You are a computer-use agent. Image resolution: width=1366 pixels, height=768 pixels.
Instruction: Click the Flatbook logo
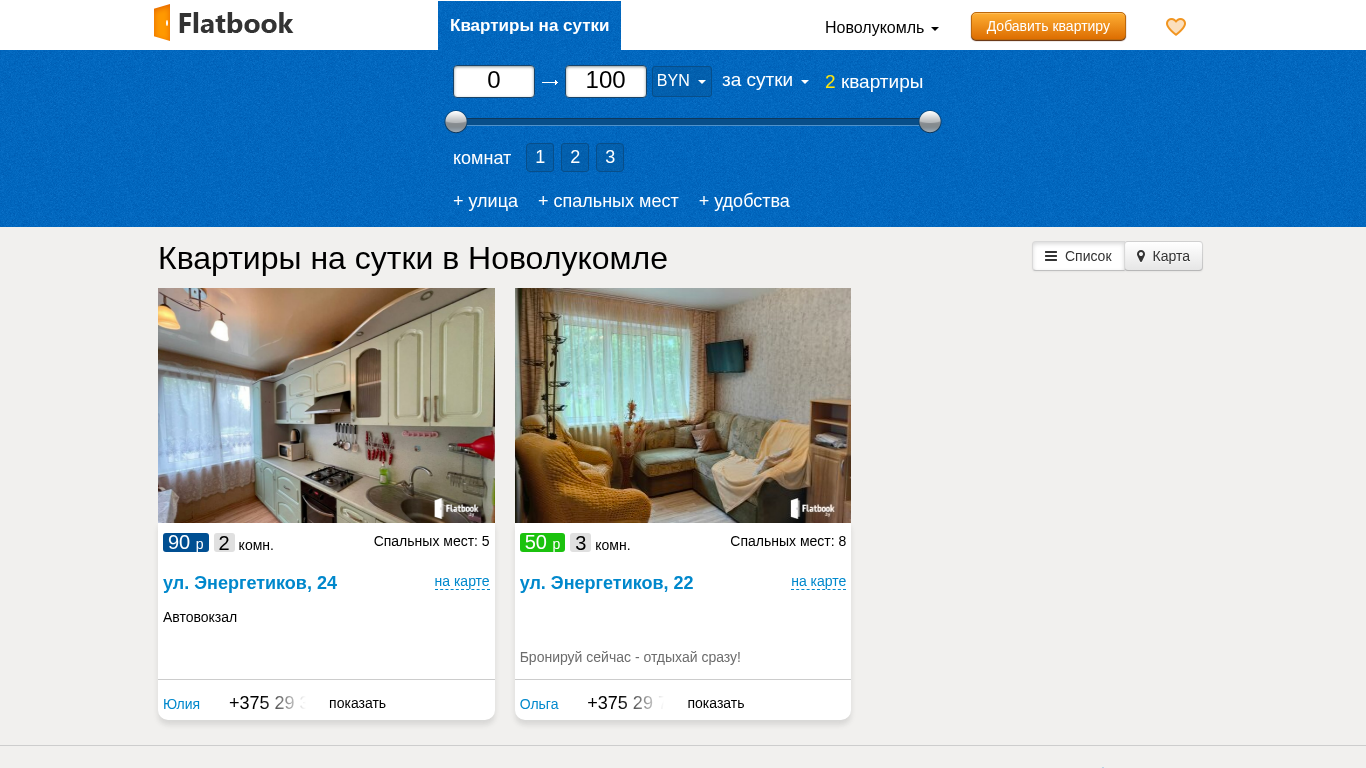coord(223,23)
